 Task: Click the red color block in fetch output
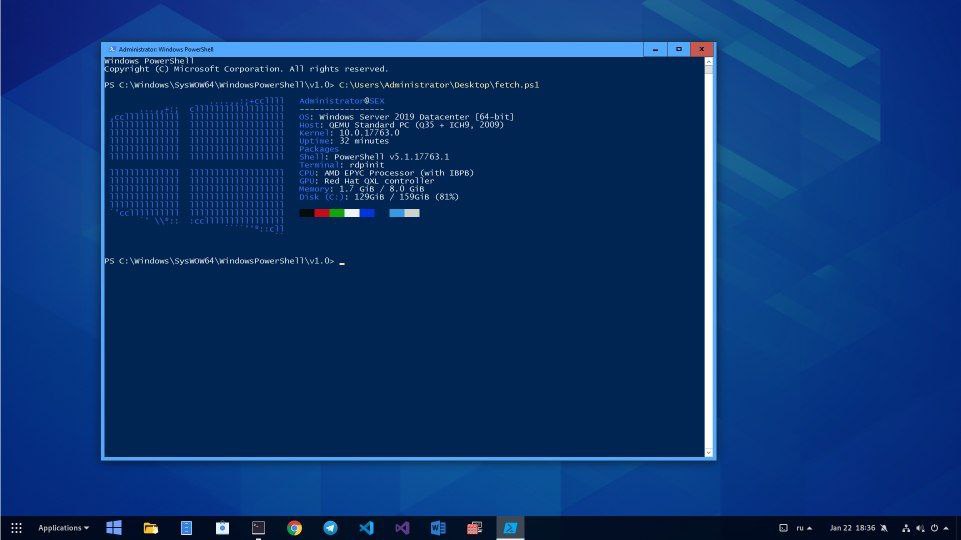point(322,213)
